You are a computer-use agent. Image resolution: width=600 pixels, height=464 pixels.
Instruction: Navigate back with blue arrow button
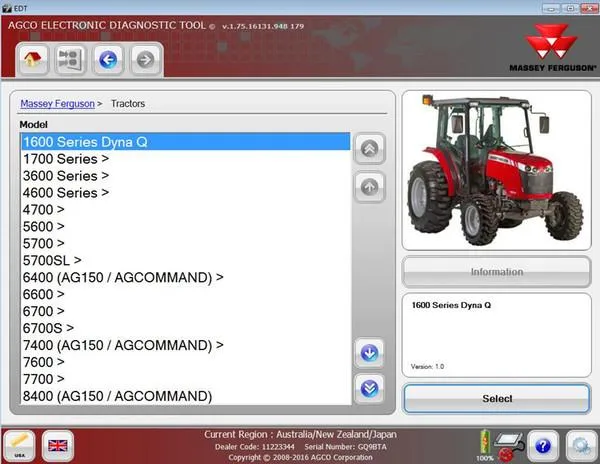click(108, 60)
